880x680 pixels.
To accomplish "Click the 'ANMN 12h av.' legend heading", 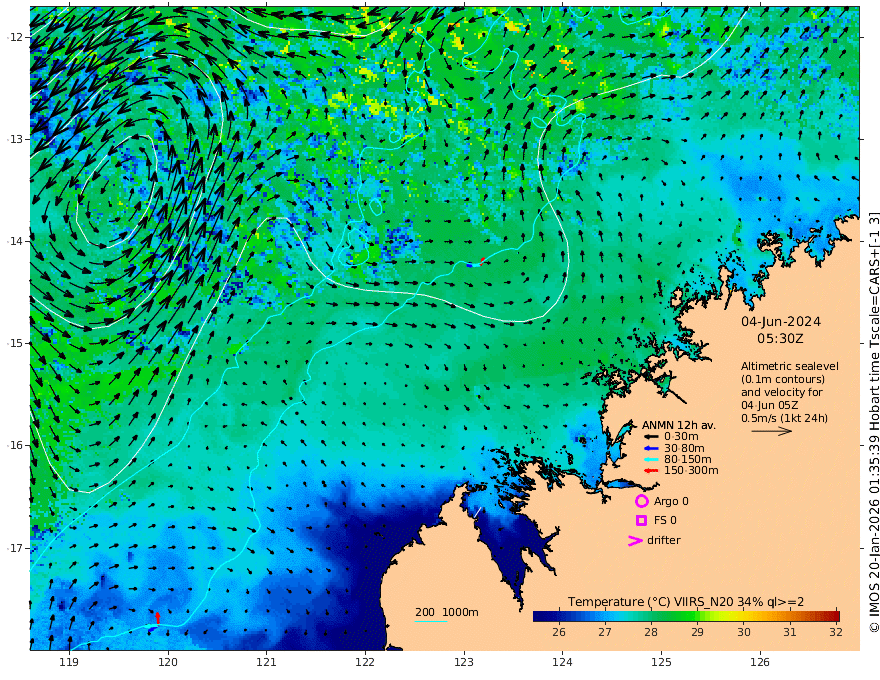I will coord(679,425).
